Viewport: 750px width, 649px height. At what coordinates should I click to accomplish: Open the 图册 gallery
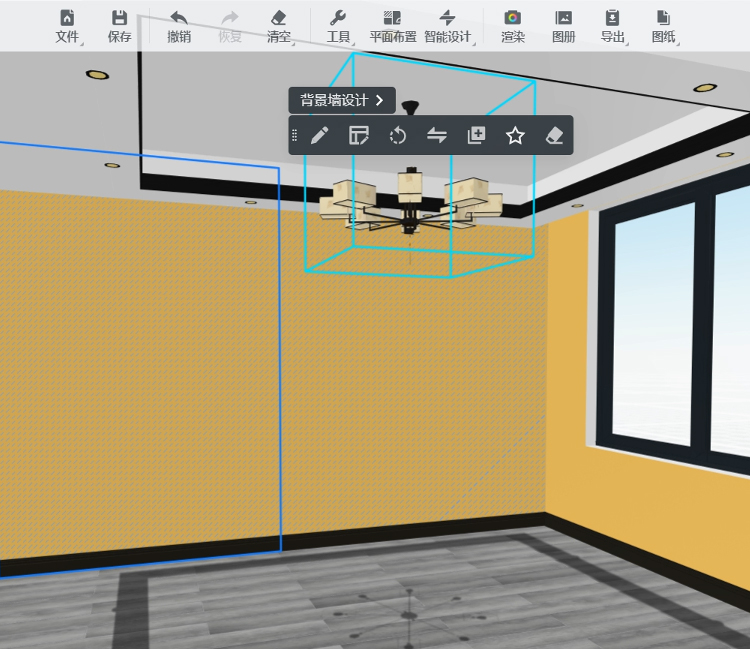563,27
